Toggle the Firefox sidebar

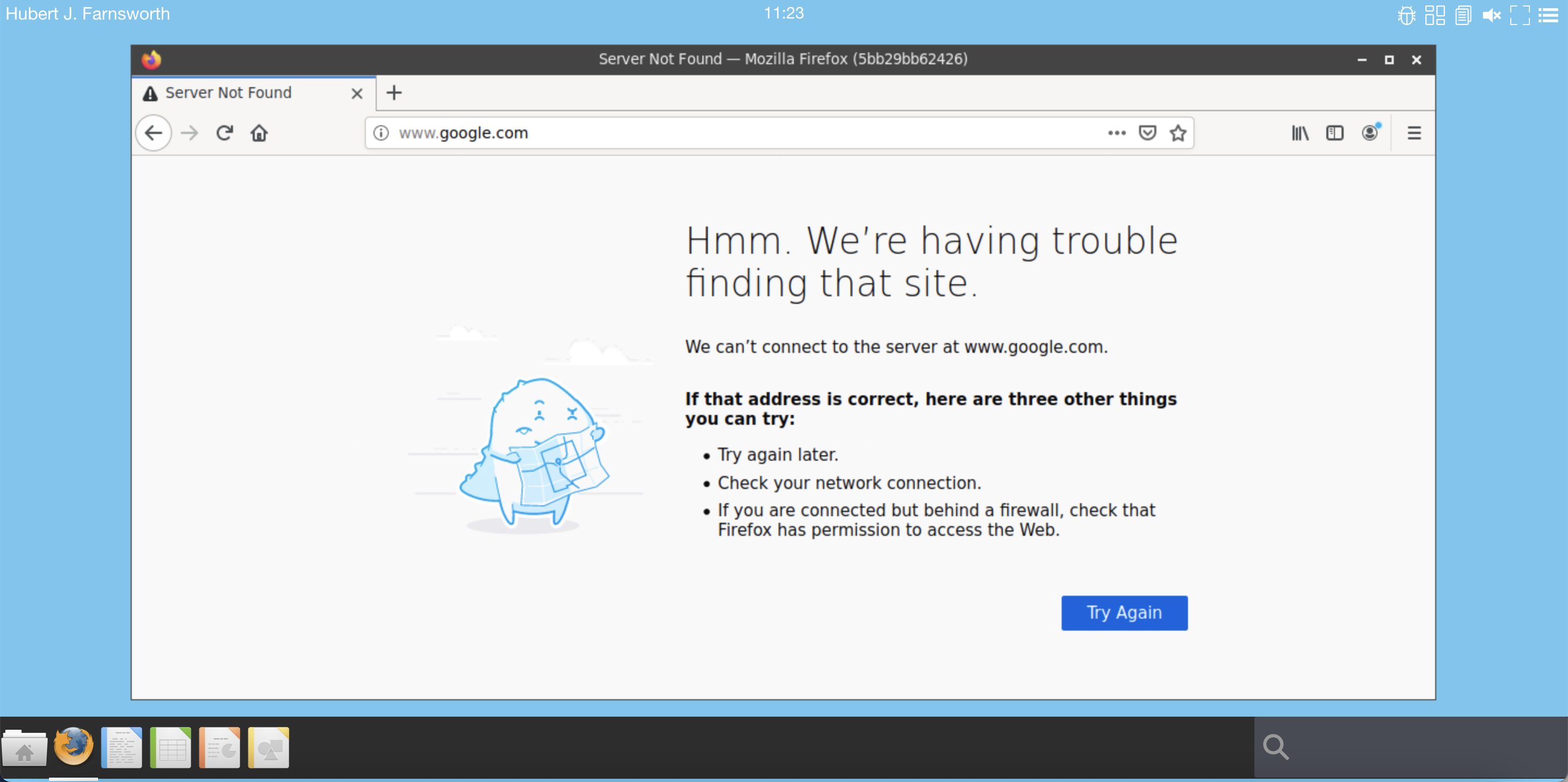coord(1334,133)
